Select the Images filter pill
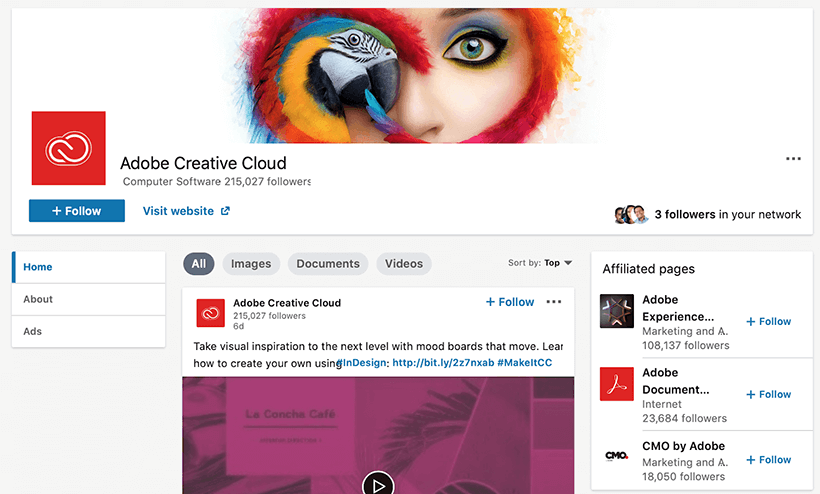The height and width of the screenshot is (494, 820). pos(251,263)
